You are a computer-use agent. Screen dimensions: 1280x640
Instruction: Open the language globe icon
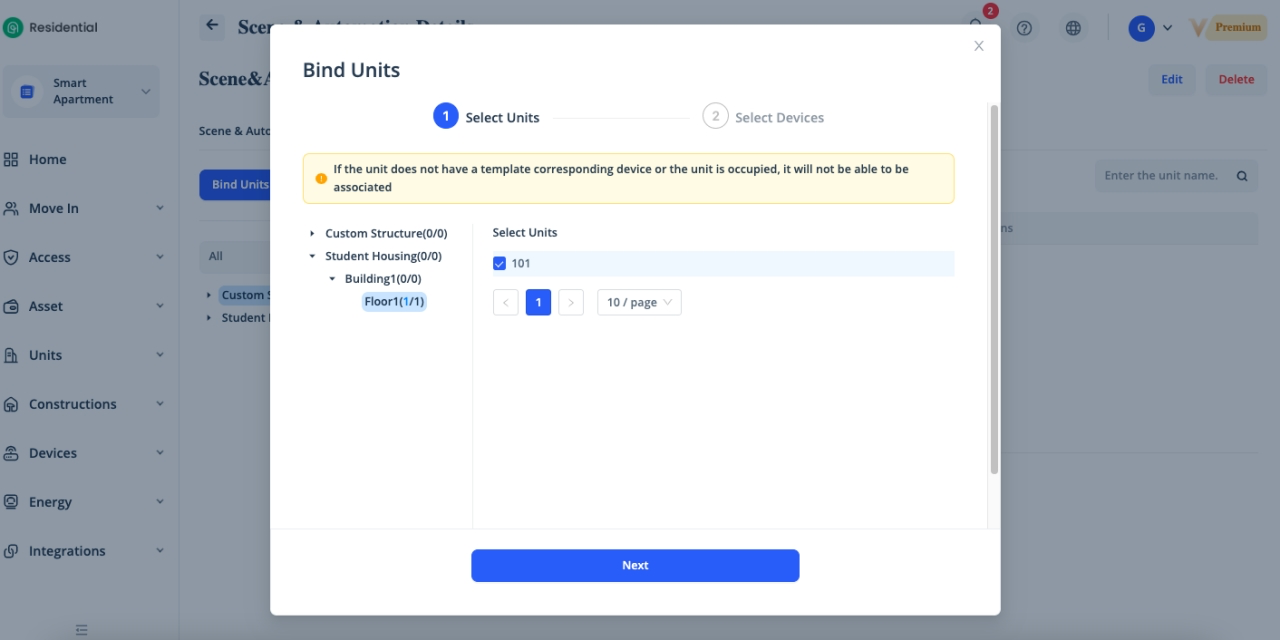click(1073, 28)
